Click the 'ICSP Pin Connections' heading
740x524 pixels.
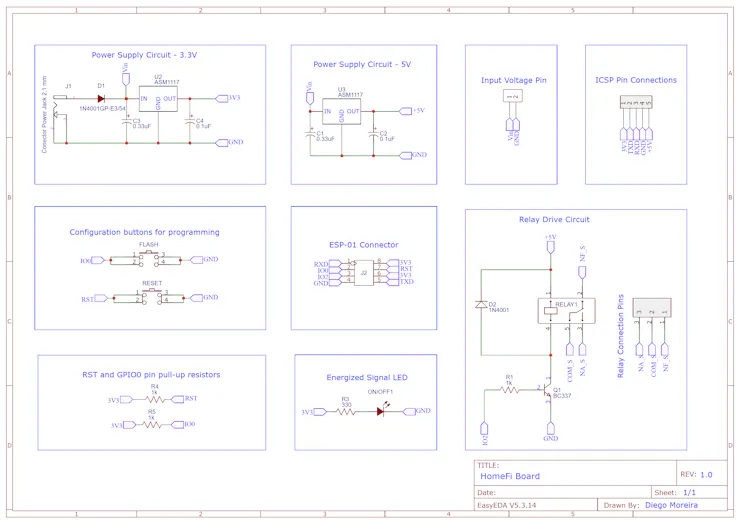point(636,80)
